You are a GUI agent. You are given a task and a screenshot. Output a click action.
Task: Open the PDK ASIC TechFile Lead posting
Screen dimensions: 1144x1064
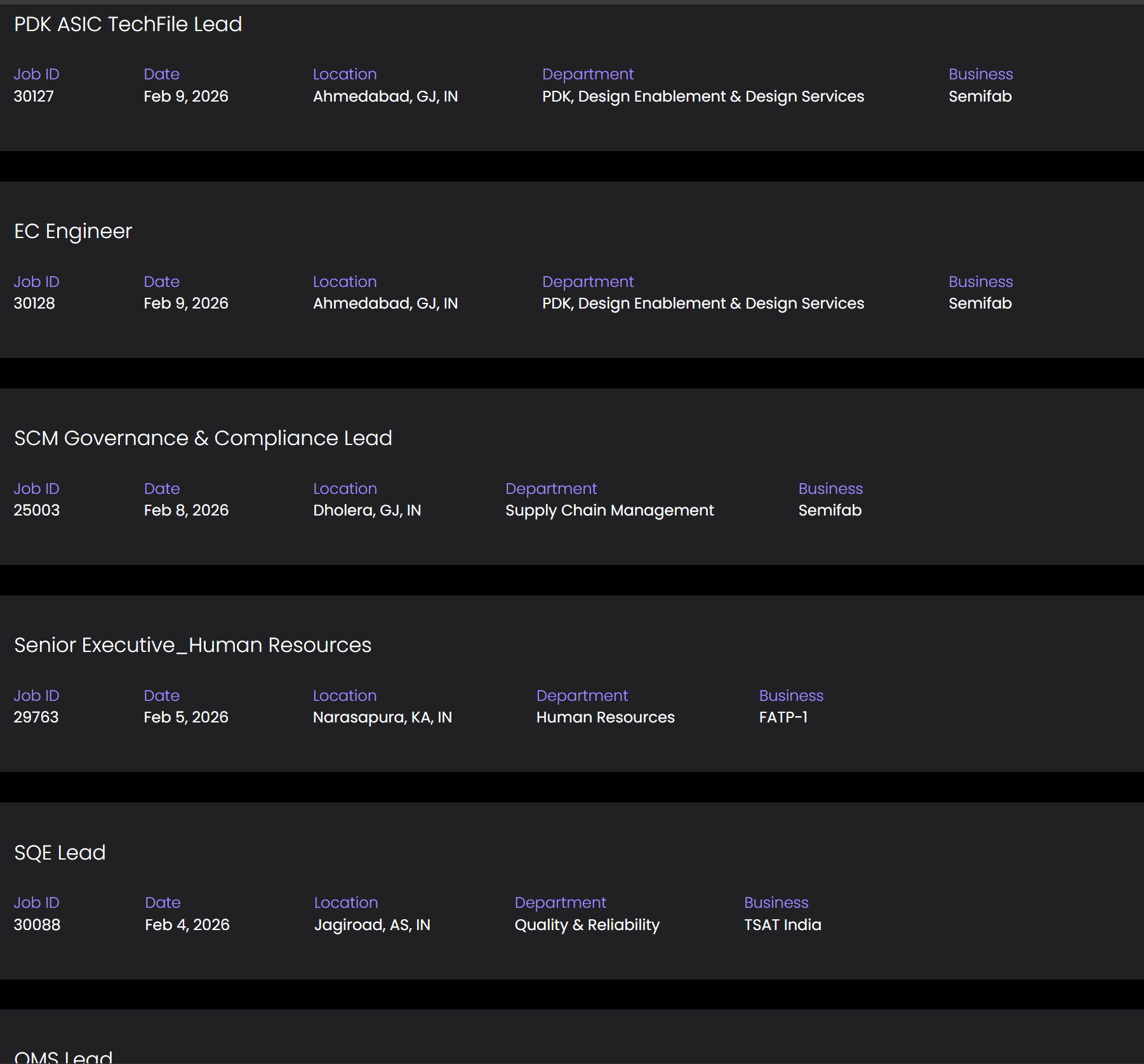click(x=128, y=24)
